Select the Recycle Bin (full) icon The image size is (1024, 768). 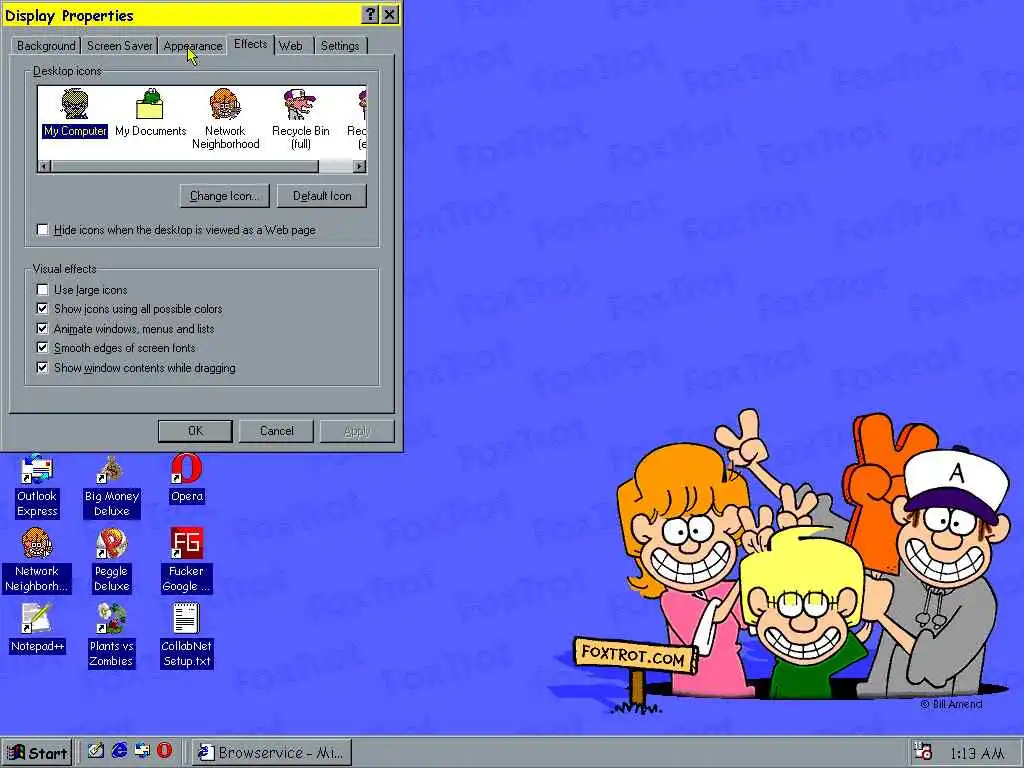(x=300, y=119)
